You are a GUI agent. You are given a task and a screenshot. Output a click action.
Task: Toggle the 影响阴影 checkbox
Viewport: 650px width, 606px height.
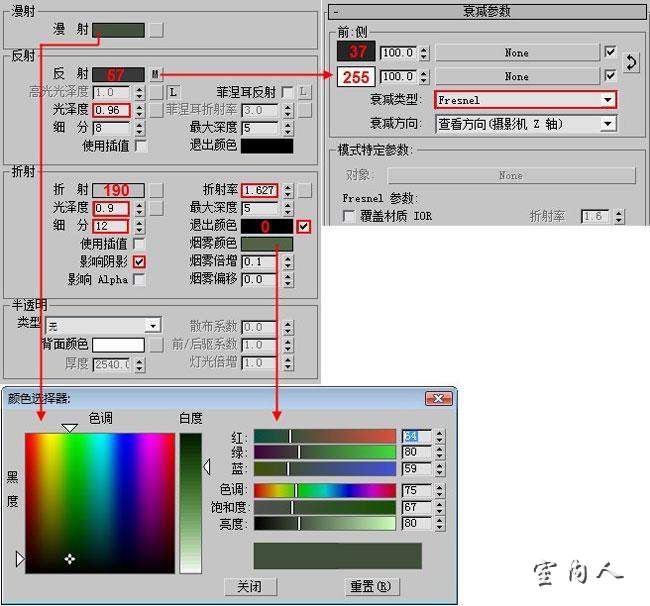coord(139,262)
